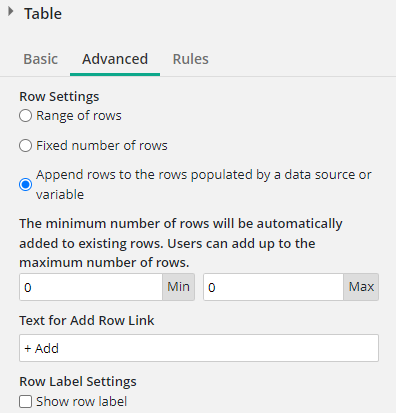Expand the Table section triangle
Viewport: 396px width, 413px height.
pos(11,12)
